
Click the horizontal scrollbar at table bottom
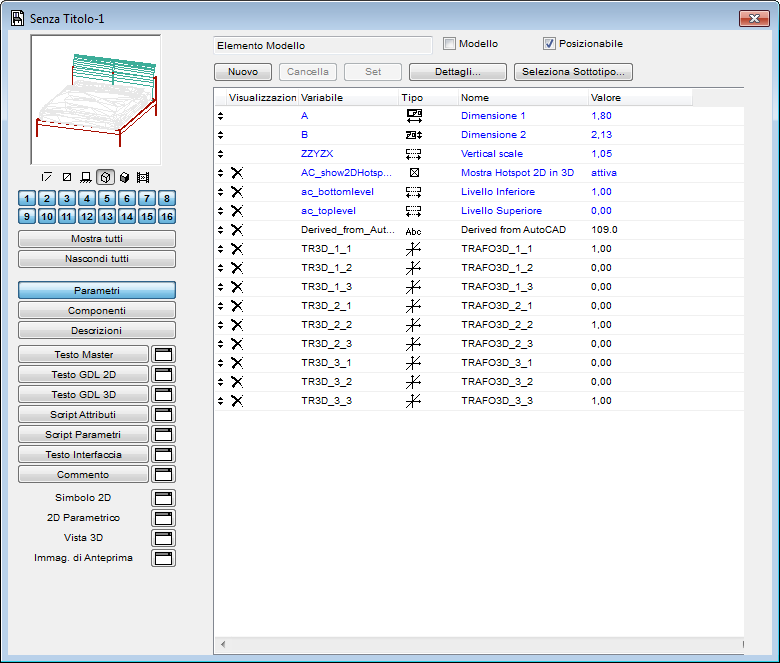point(478,644)
